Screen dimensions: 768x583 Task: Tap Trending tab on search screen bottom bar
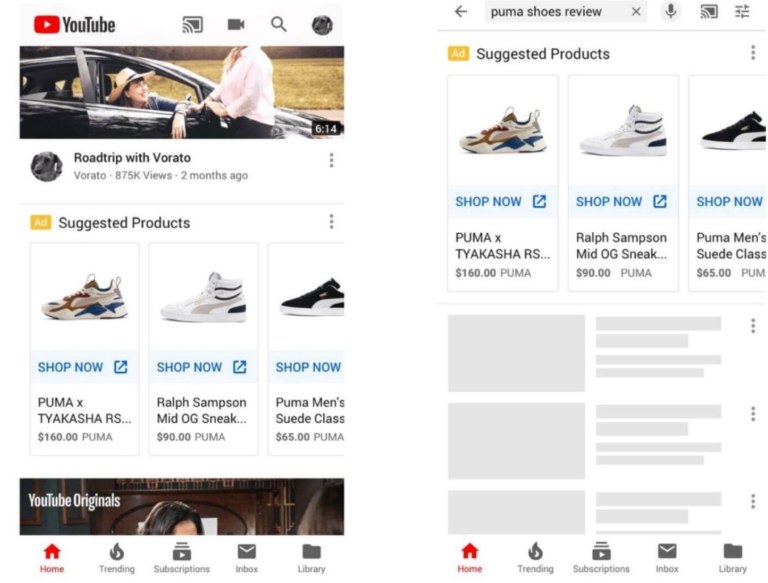[535, 558]
